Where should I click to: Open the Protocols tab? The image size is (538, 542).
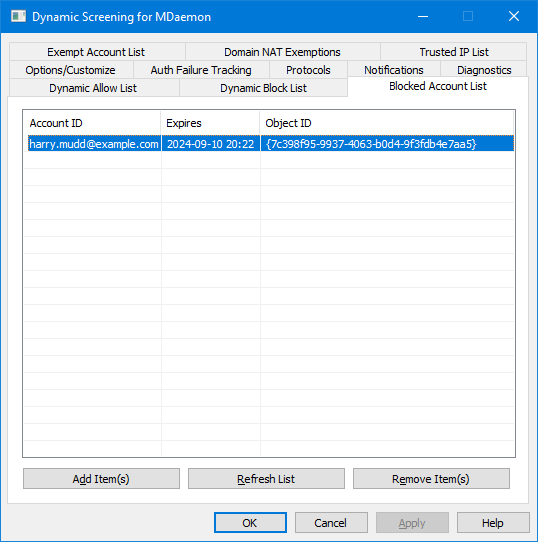tap(308, 70)
